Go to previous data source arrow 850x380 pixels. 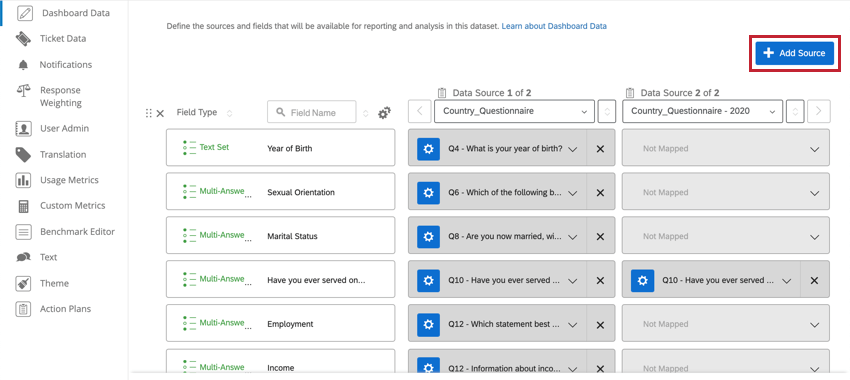pos(420,112)
